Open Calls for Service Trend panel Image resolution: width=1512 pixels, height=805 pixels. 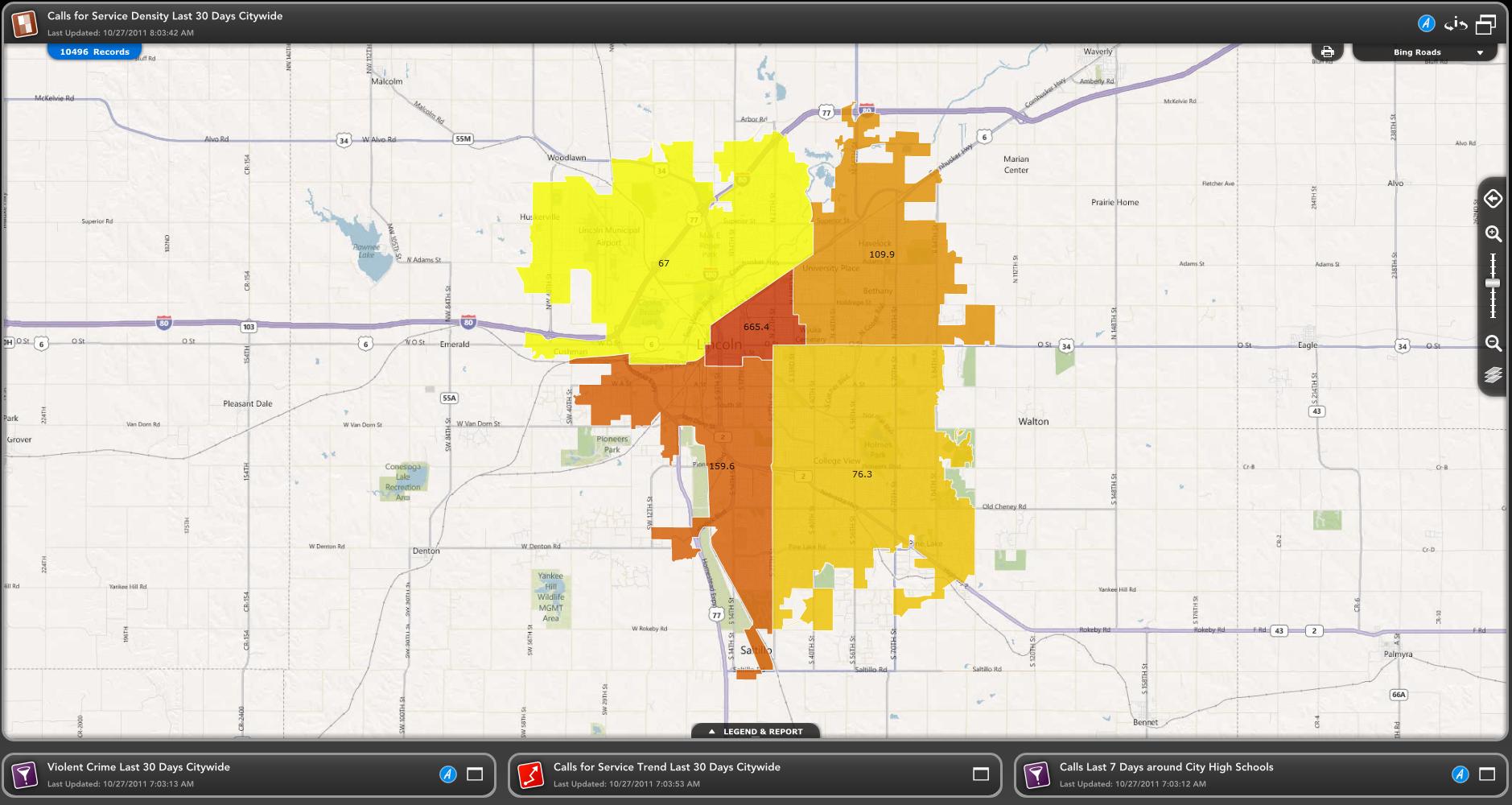click(x=666, y=767)
